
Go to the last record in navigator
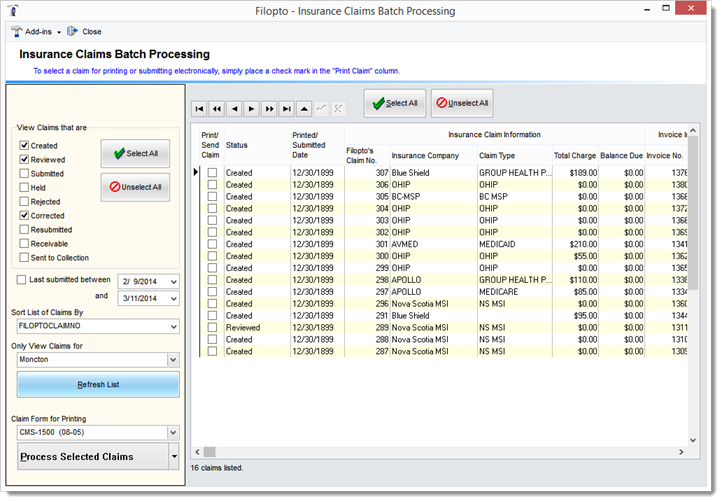[x=286, y=109]
